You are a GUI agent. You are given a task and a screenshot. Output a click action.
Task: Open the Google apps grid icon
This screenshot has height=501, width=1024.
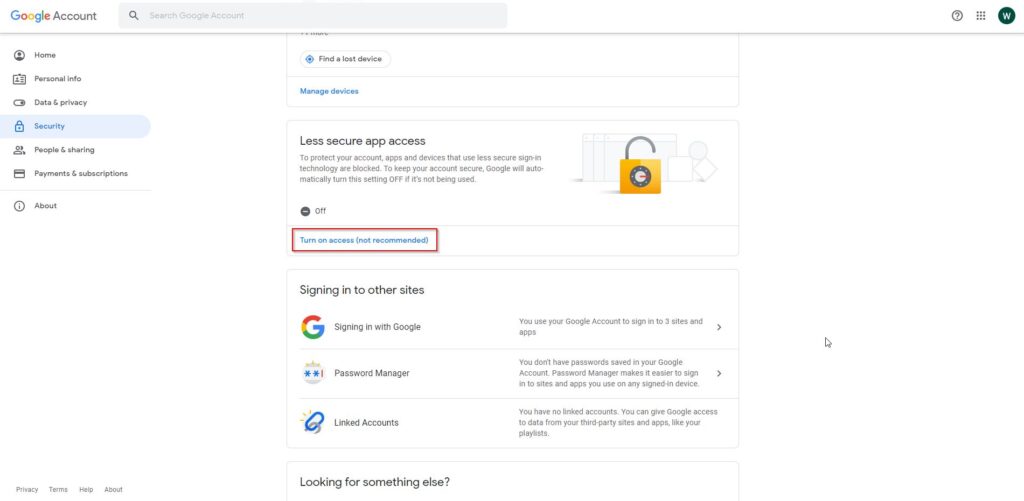pos(981,16)
